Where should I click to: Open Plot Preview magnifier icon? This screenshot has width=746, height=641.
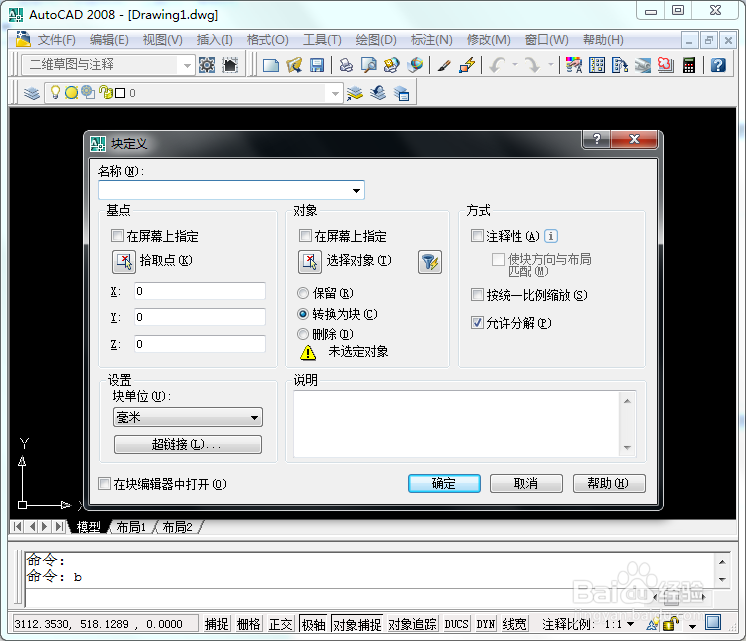(x=369, y=65)
